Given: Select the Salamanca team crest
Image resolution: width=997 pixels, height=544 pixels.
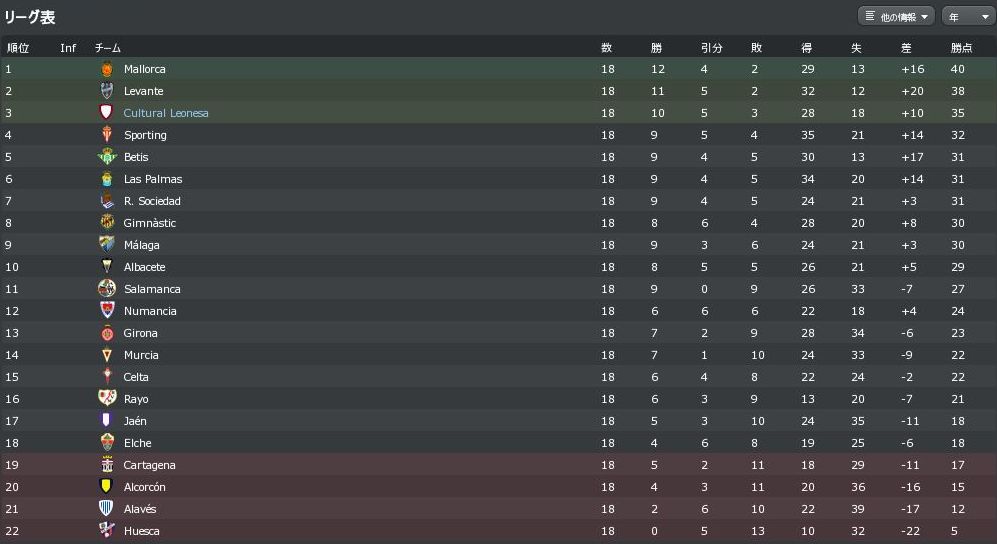Looking at the screenshot, I should point(107,289).
